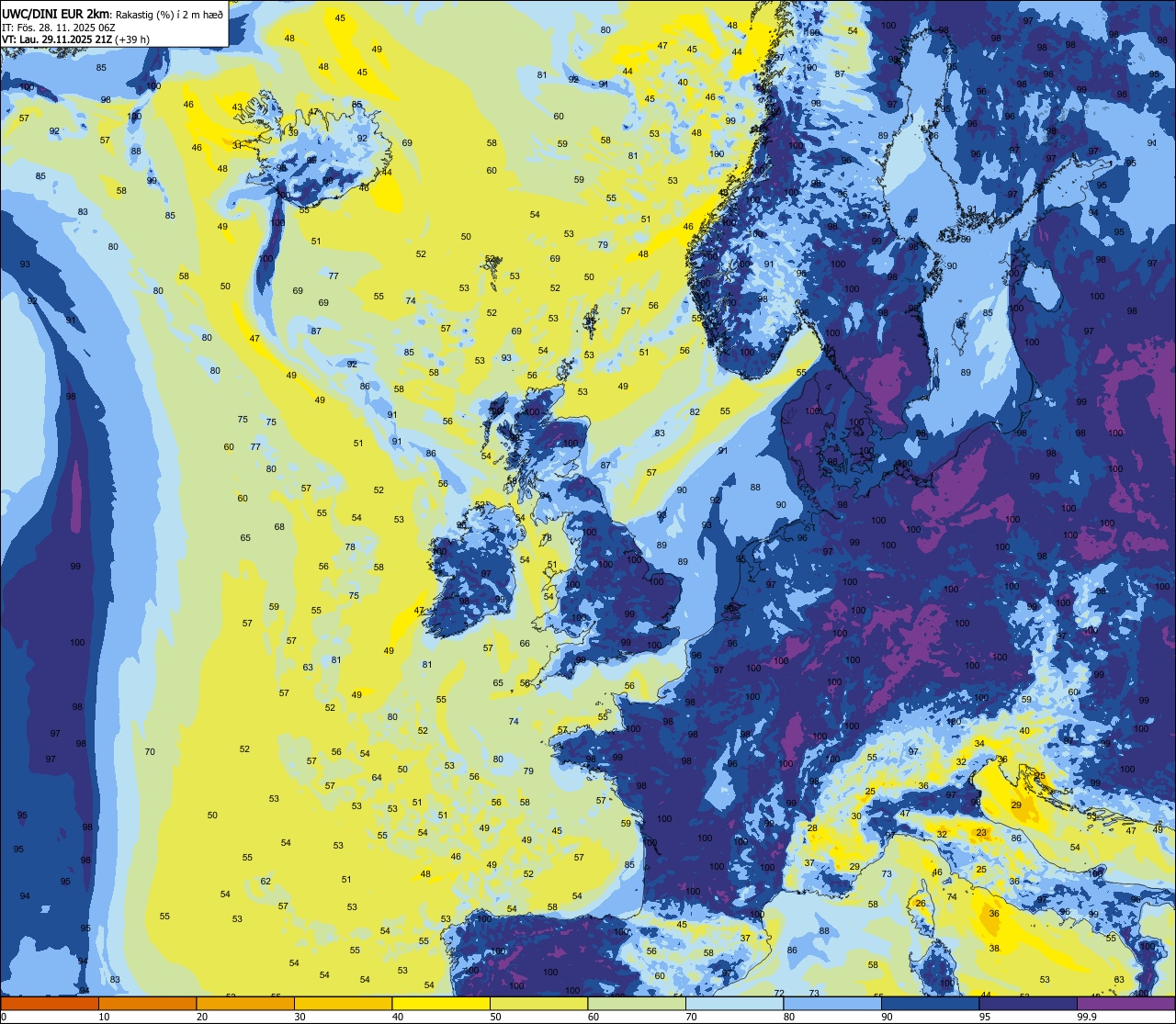1176x1024 pixels.
Task: Click the legend tick label '10'
Action: click(104, 1017)
